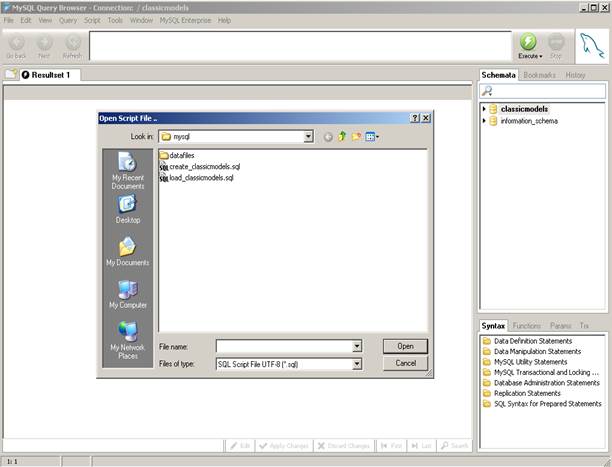
Task: Click the Create New Folder icon in dialog
Action: click(356, 136)
